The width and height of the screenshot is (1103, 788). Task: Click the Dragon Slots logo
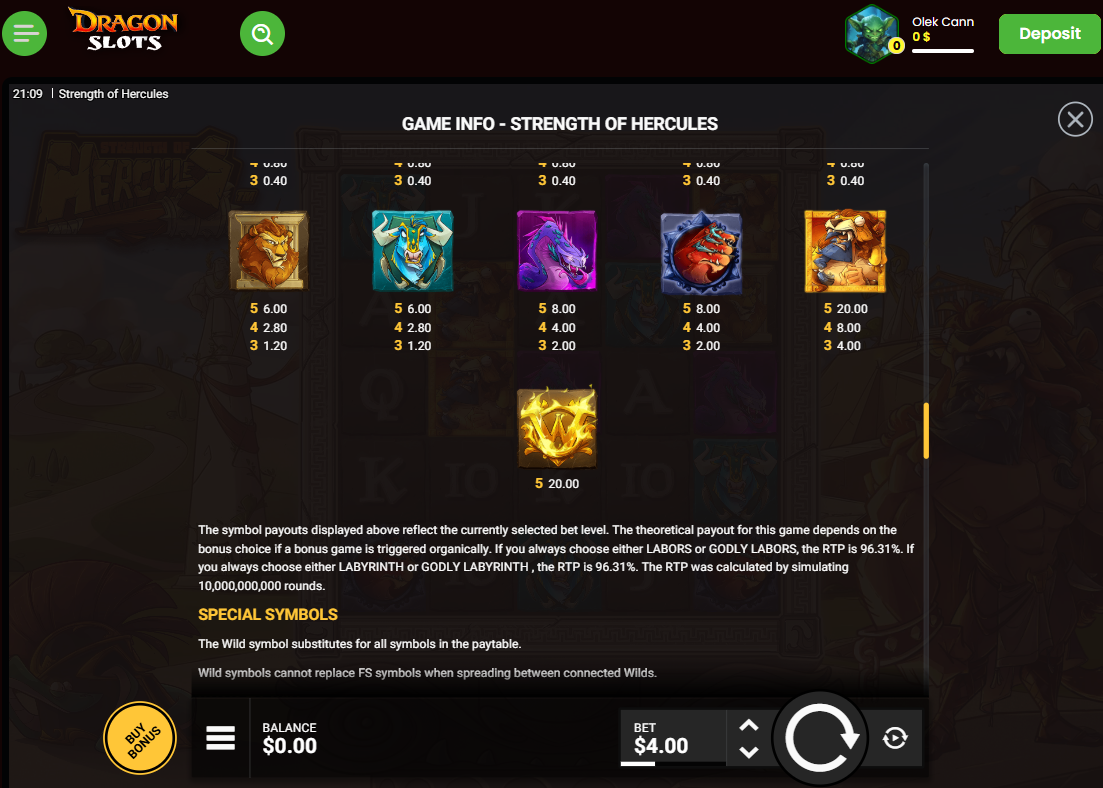tap(122, 30)
